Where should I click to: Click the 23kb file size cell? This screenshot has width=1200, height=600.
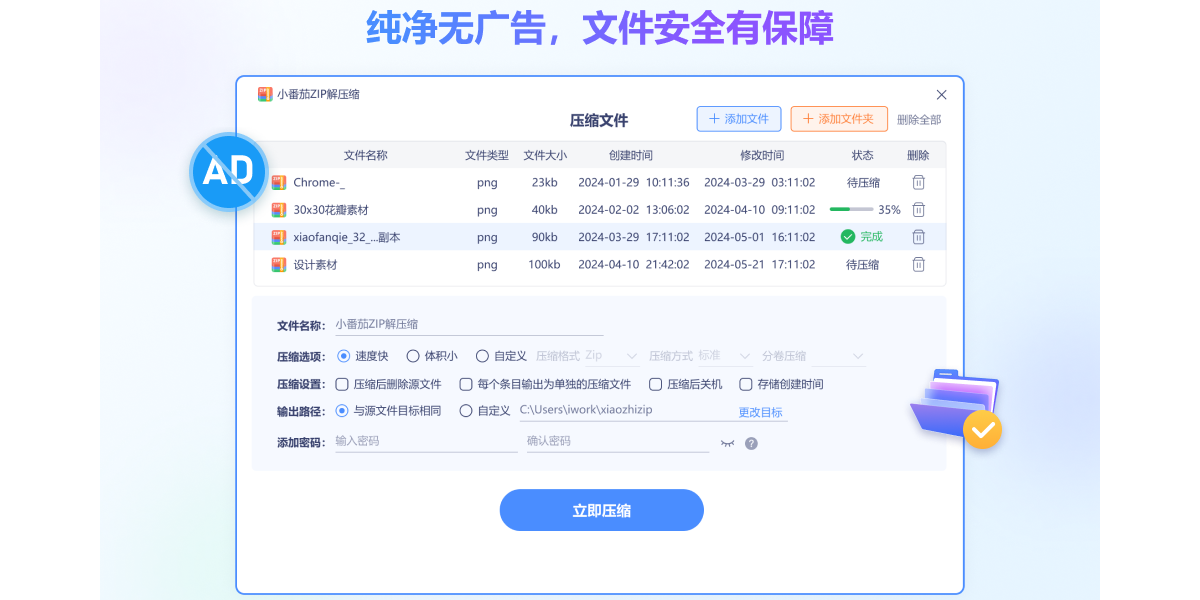545,183
